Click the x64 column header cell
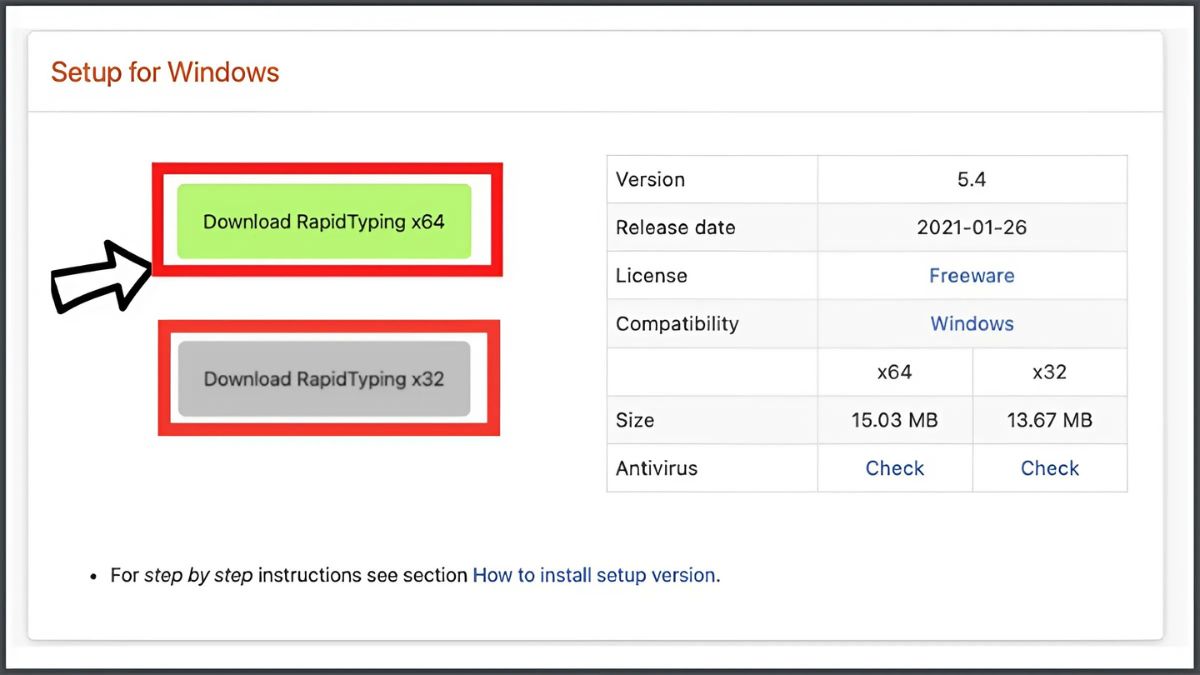1200x675 pixels. click(895, 372)
